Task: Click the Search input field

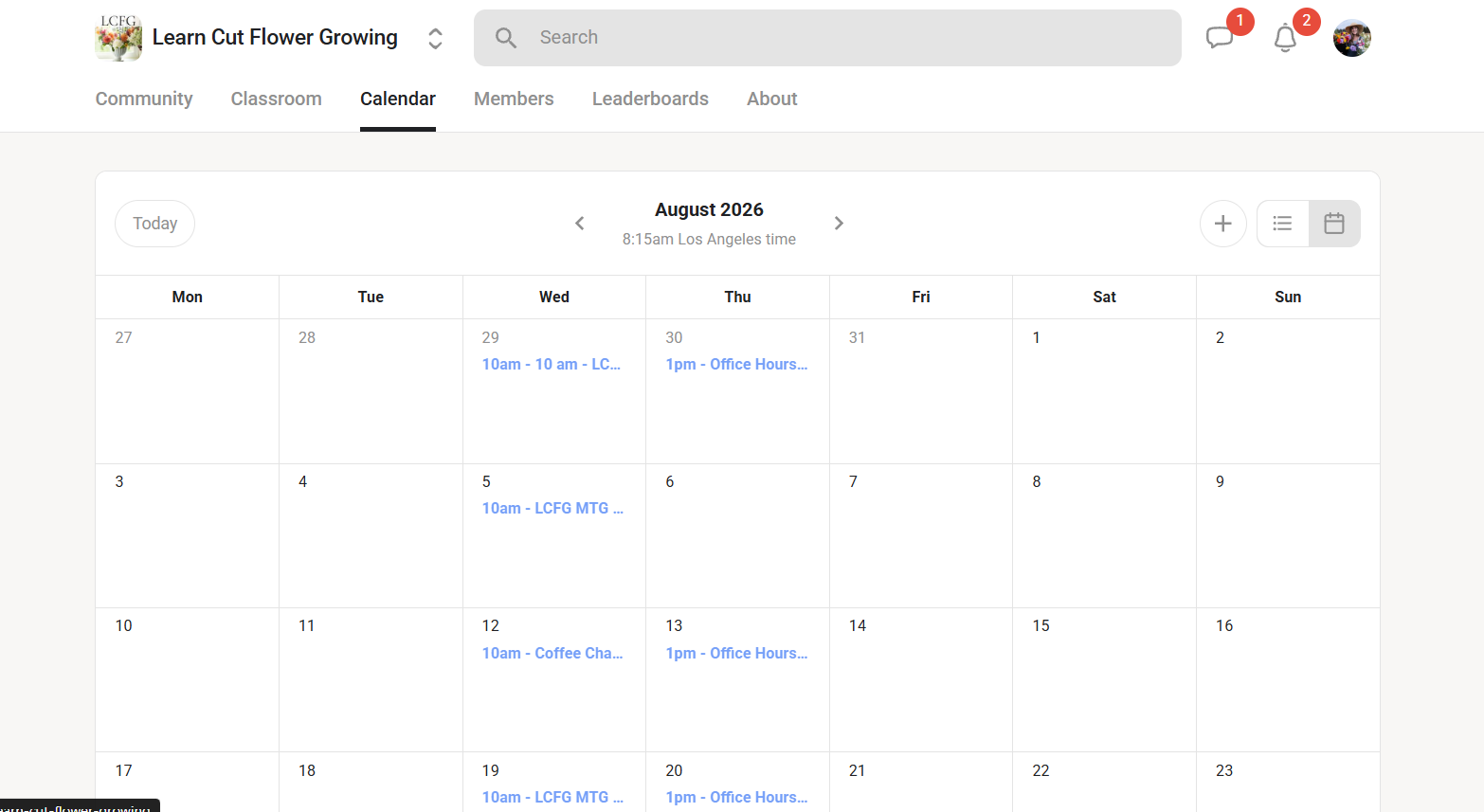Action: coord(827,38)
